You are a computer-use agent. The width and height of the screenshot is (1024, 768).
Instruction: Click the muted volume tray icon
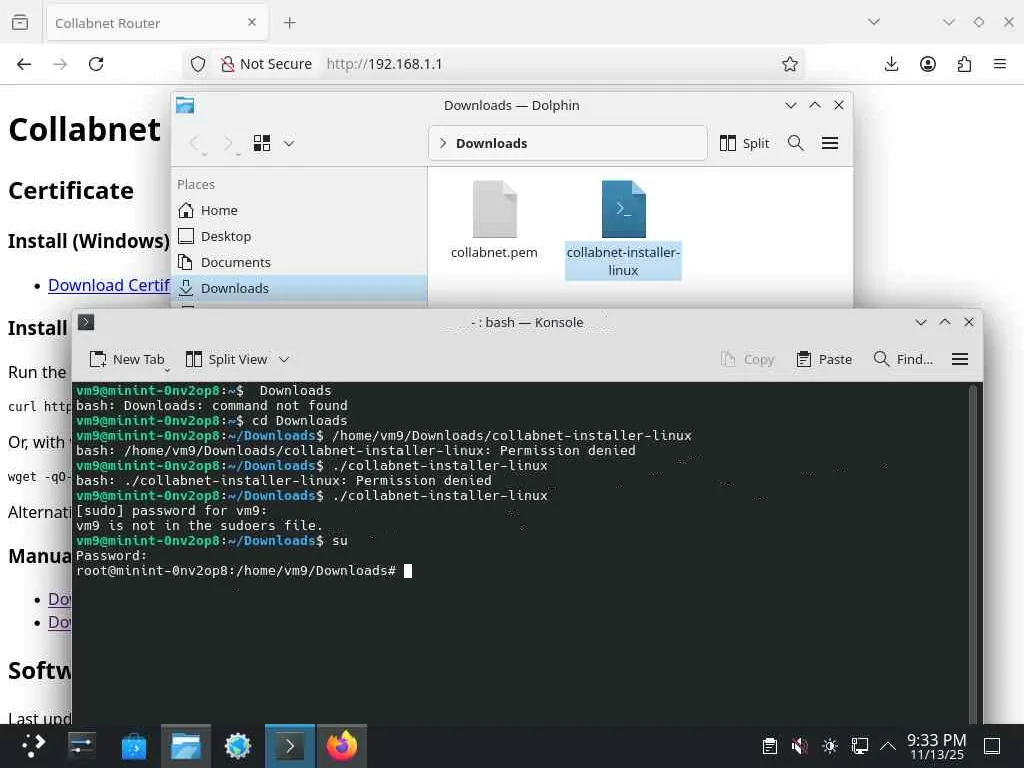[799, 746]
